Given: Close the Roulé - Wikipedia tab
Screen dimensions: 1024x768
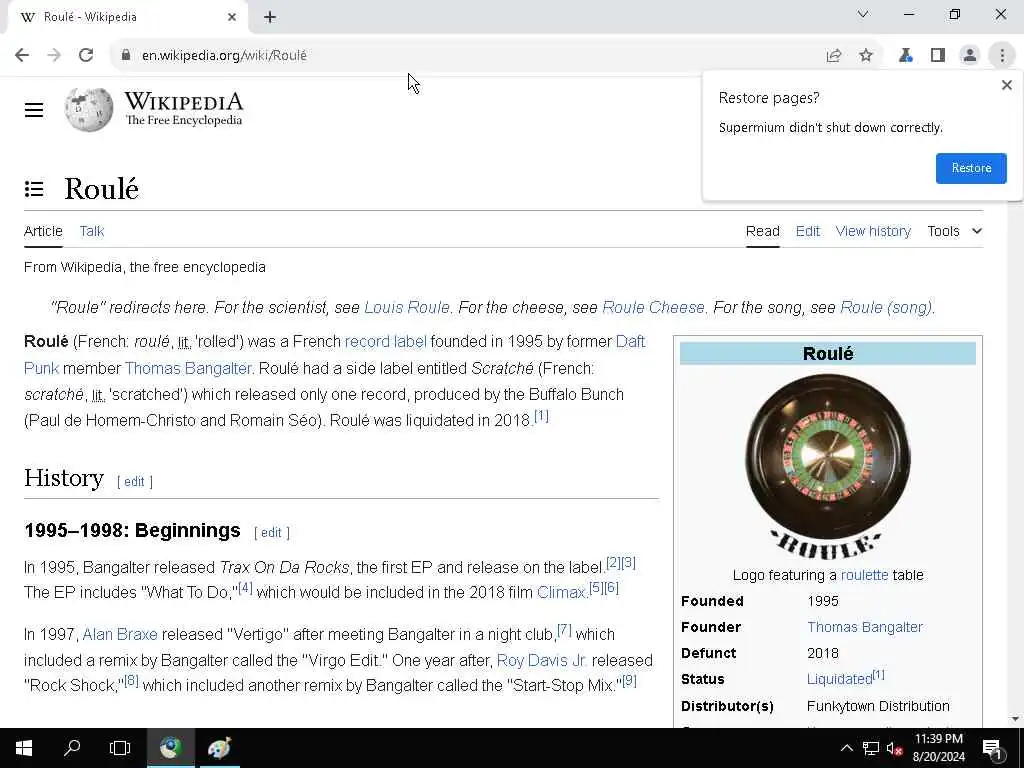Looking at the screenshot, I should coord(232,18).
